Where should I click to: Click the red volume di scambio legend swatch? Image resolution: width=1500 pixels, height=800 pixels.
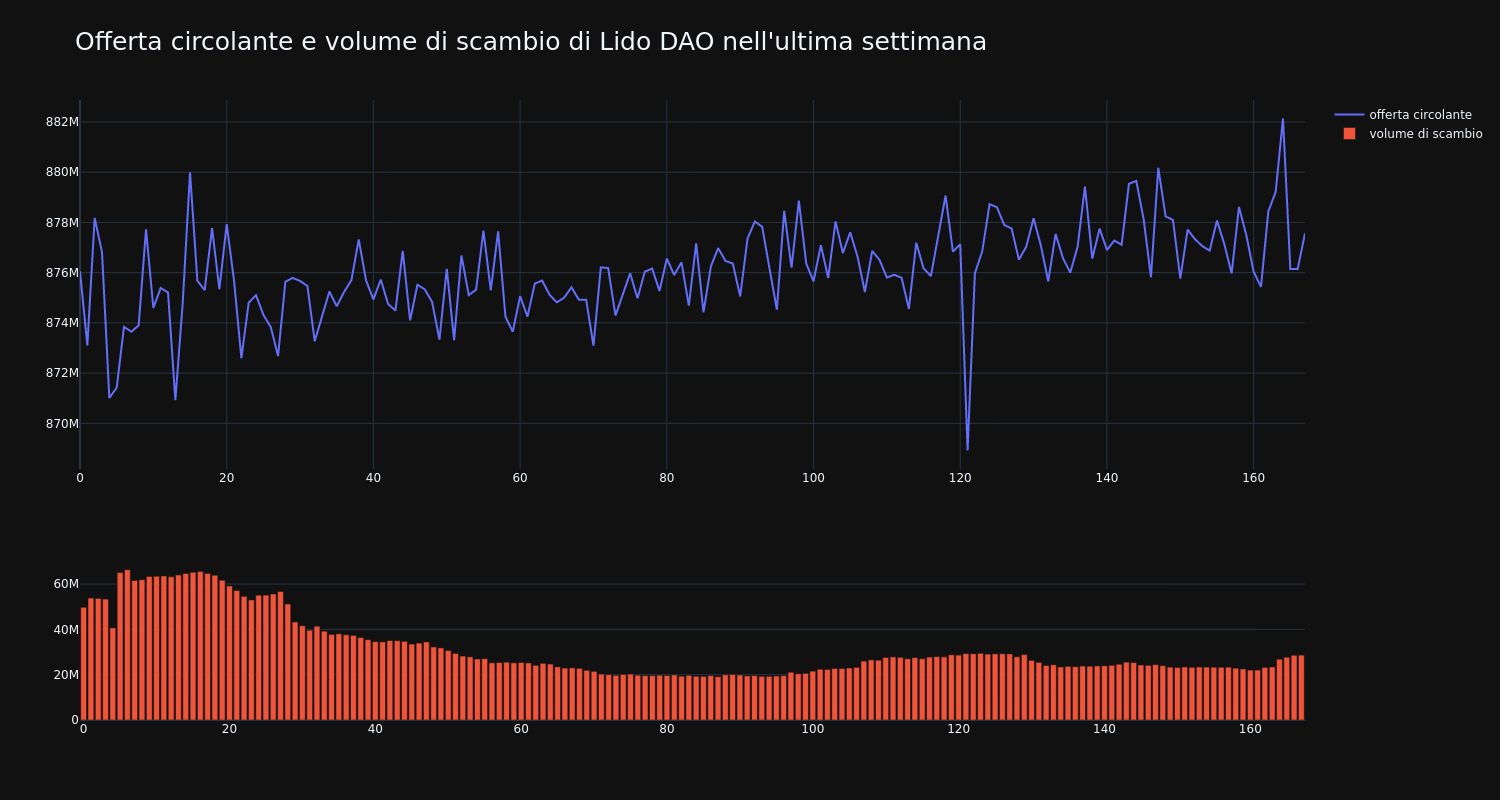pos(1349,134)
